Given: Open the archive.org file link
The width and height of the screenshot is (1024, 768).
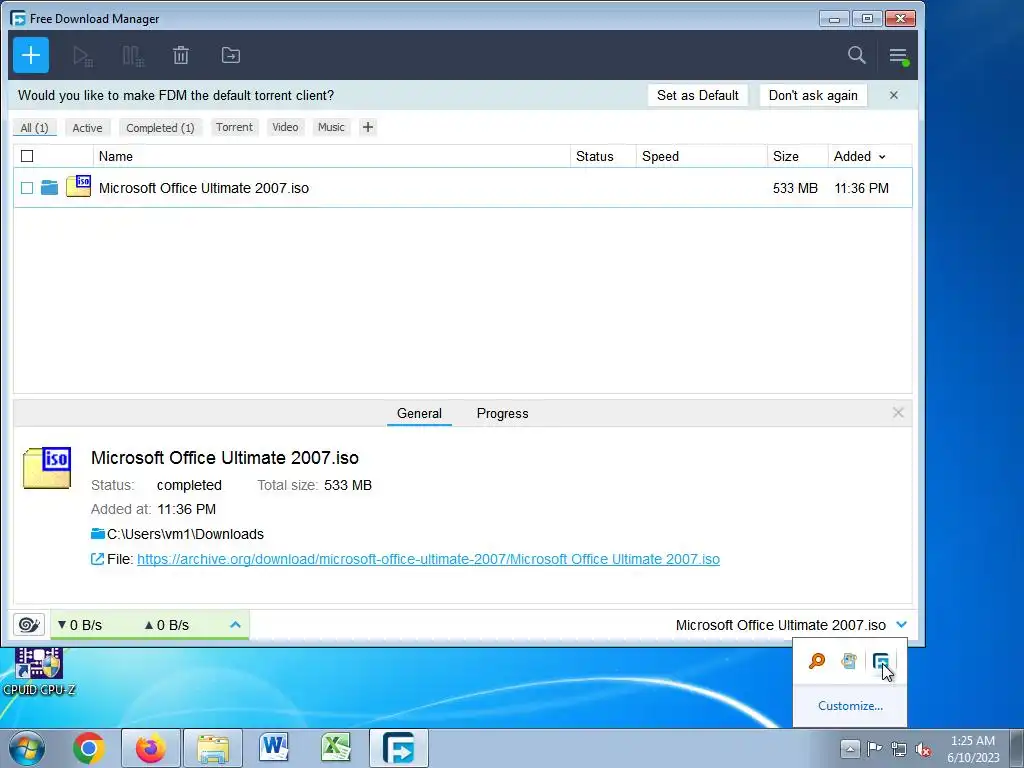Looking at the screenshot, I should pyautogui.click(x=428, y=559).
